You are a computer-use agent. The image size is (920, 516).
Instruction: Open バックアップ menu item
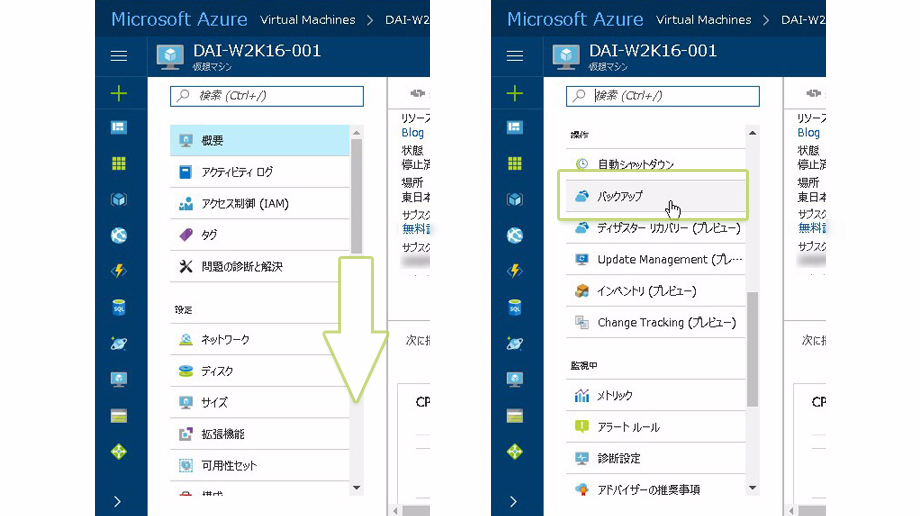pos(656,196)
